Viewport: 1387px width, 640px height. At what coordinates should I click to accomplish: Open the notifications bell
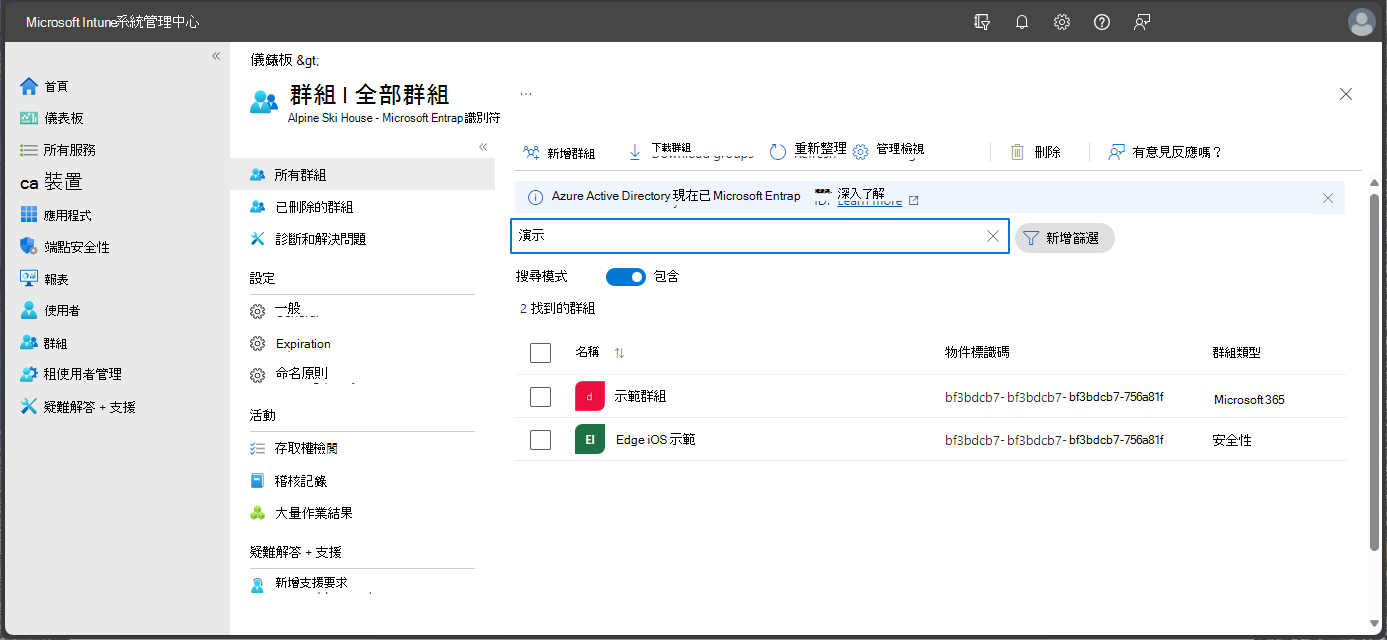click(x=1022, y=22)
